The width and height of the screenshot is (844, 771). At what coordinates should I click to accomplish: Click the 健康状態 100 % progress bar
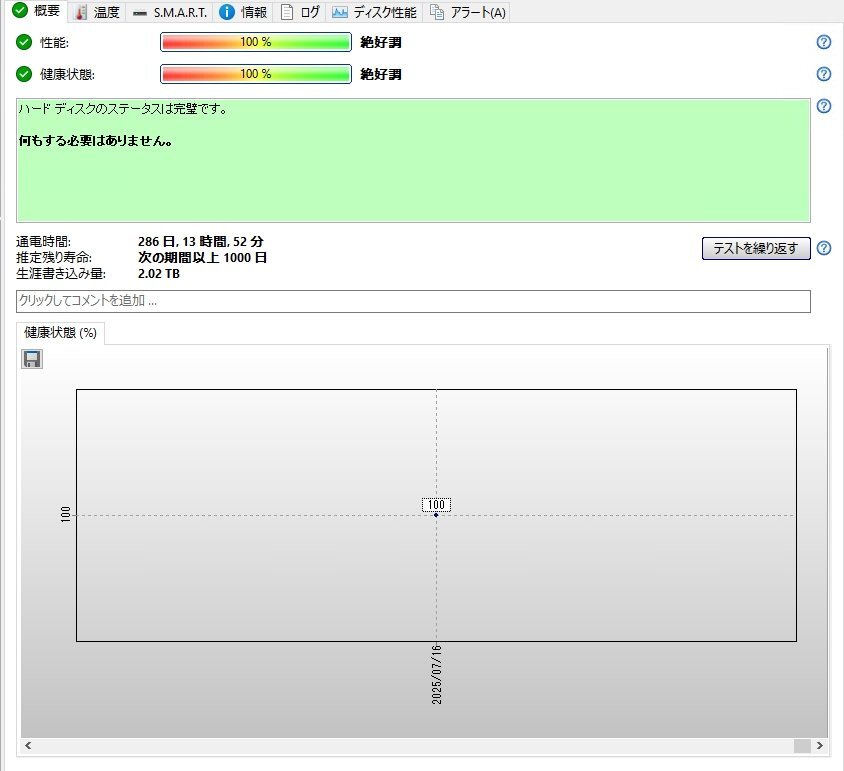(x=256, y=74)
